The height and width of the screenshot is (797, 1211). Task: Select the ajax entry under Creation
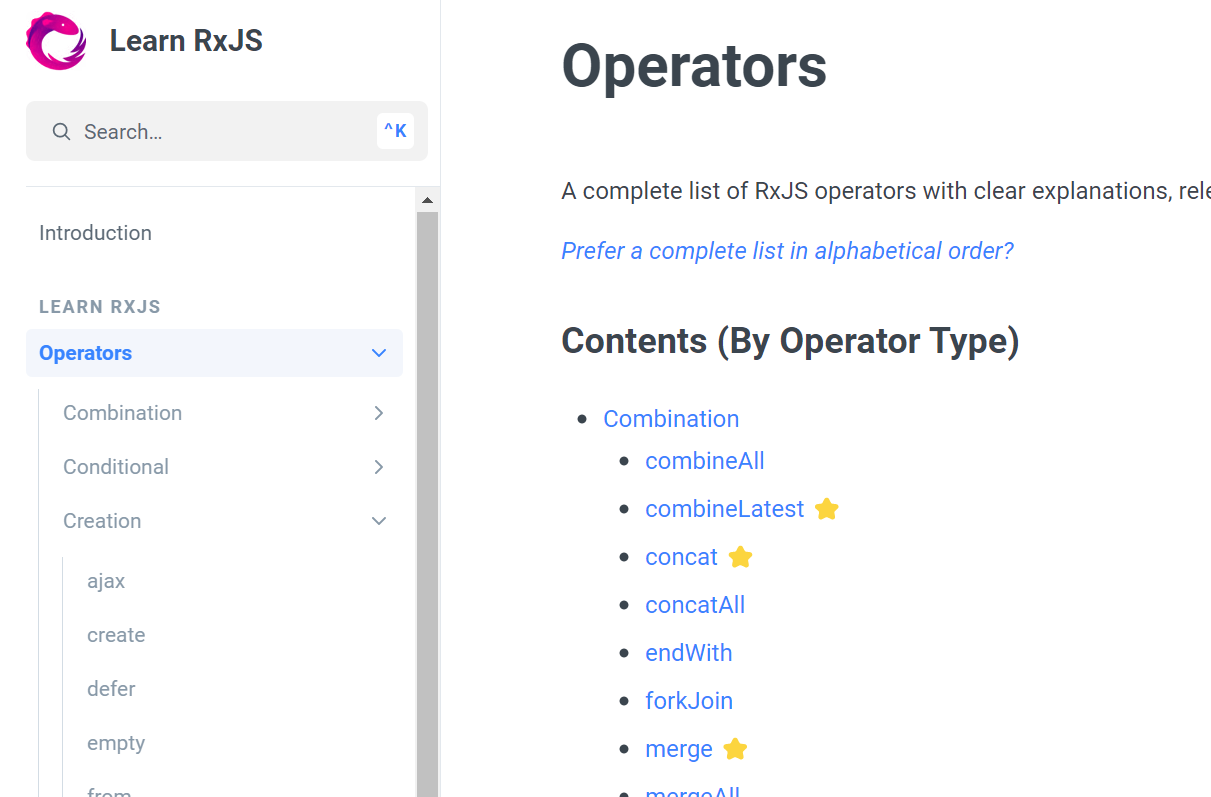tap(106, 581)
